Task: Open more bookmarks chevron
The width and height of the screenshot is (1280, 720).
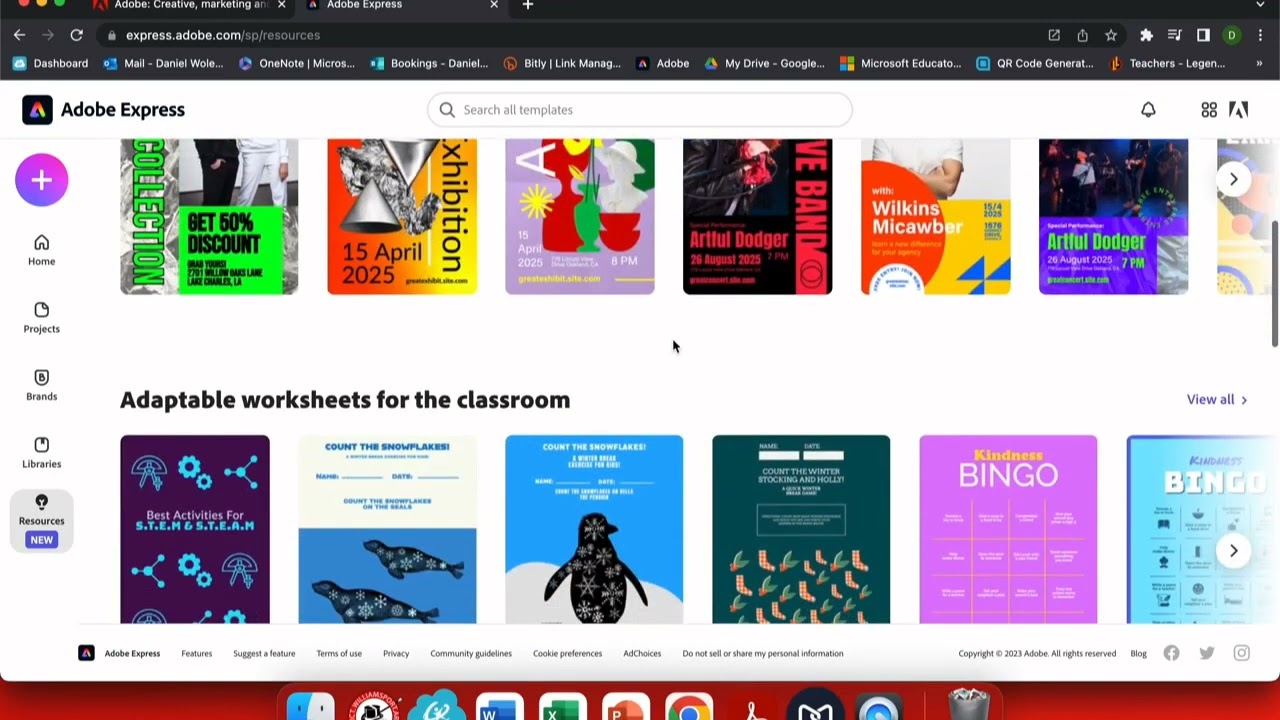Action: coord(1259,63)
